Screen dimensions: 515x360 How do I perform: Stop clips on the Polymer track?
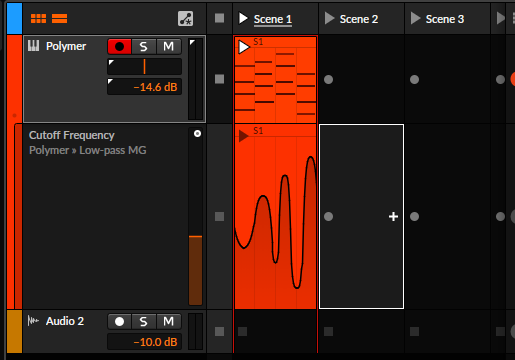219,79
